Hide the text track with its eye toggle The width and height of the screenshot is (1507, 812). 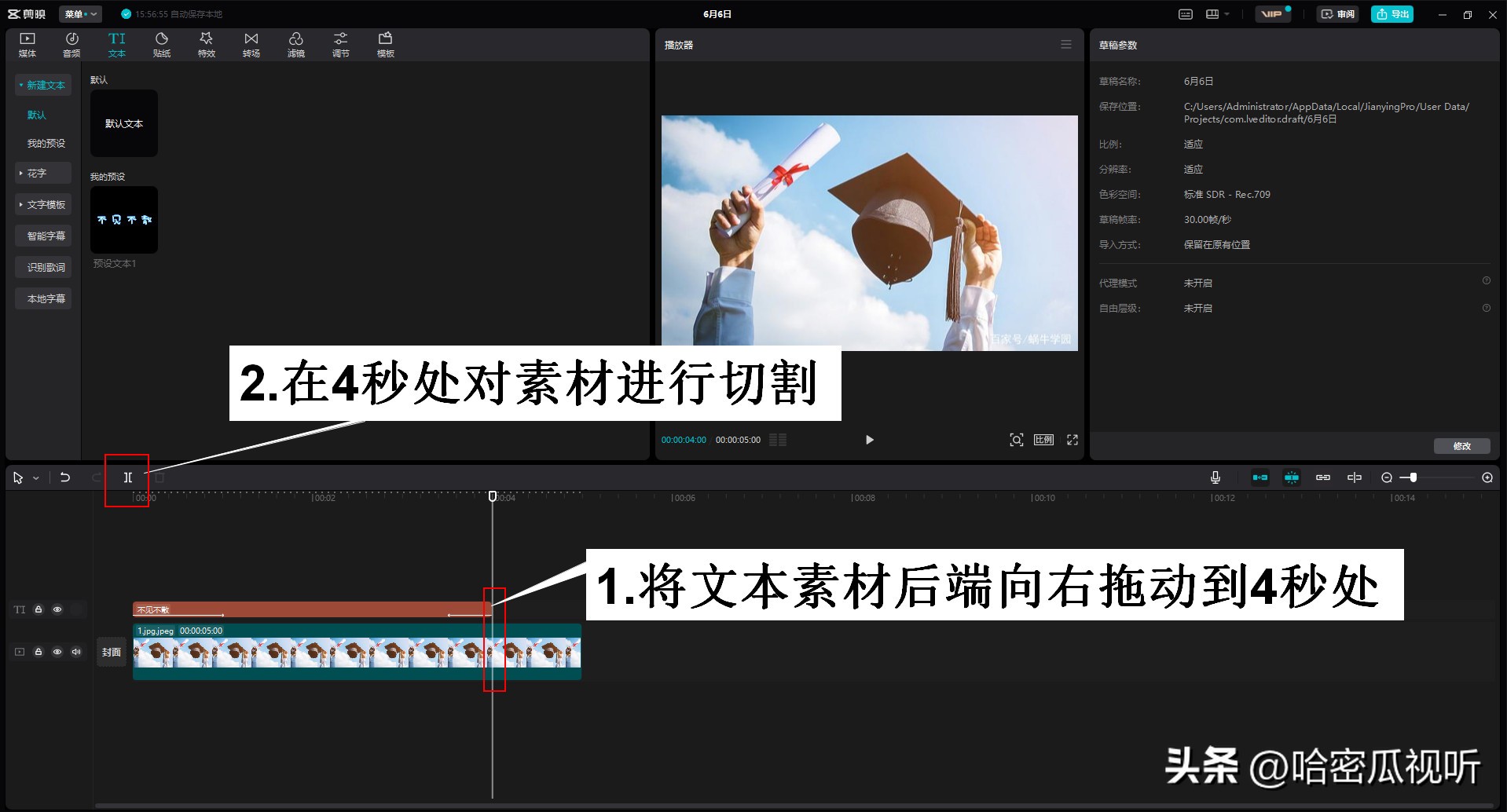[x=57, y=609]
